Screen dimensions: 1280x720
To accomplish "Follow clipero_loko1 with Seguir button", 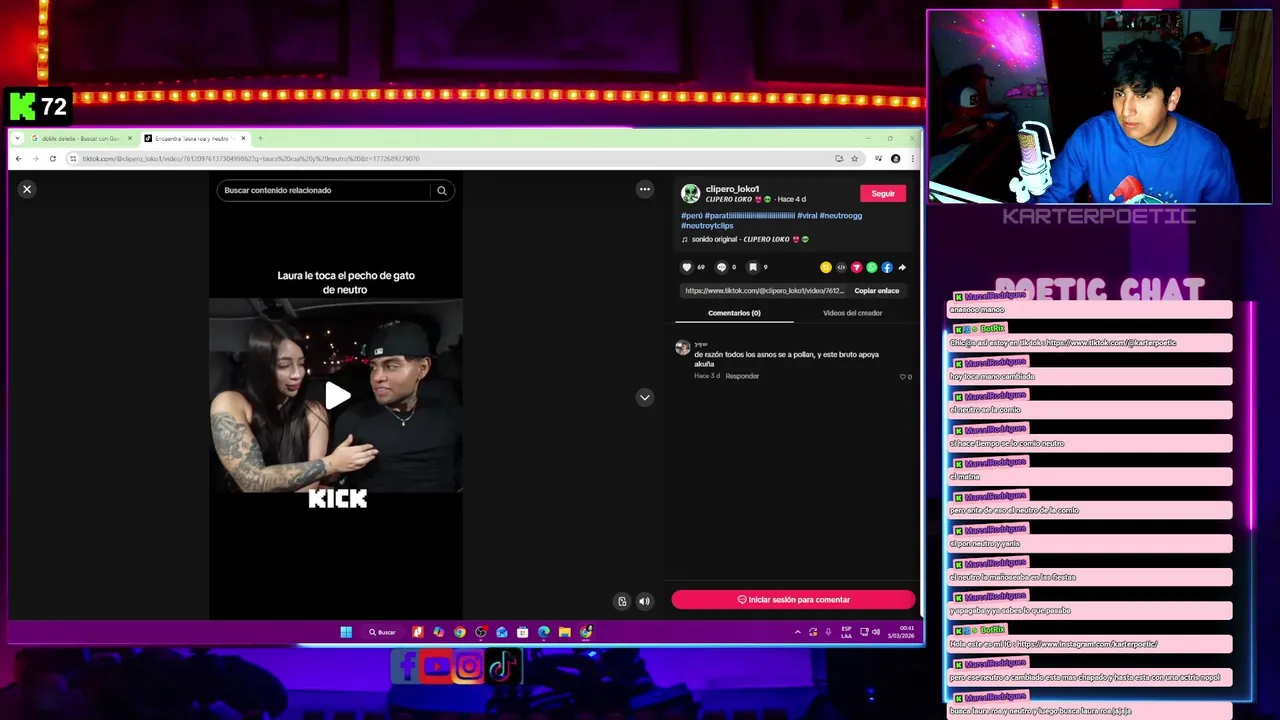I will [883, 193].
